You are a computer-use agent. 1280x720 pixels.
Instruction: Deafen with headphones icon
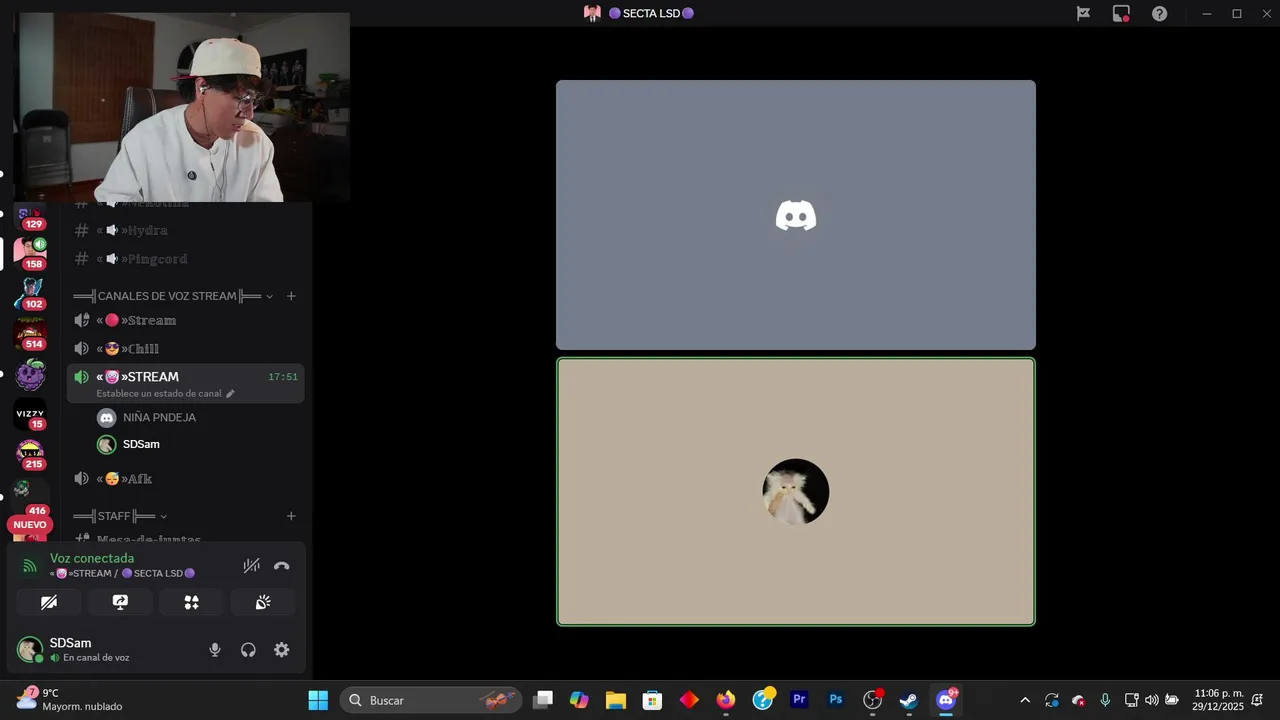(x=248, y=650)
